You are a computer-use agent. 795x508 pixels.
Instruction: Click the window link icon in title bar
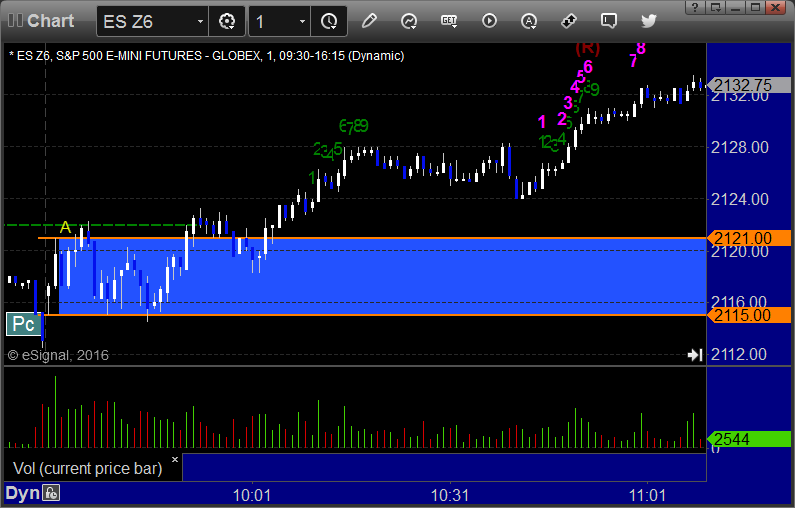point(715,7)
